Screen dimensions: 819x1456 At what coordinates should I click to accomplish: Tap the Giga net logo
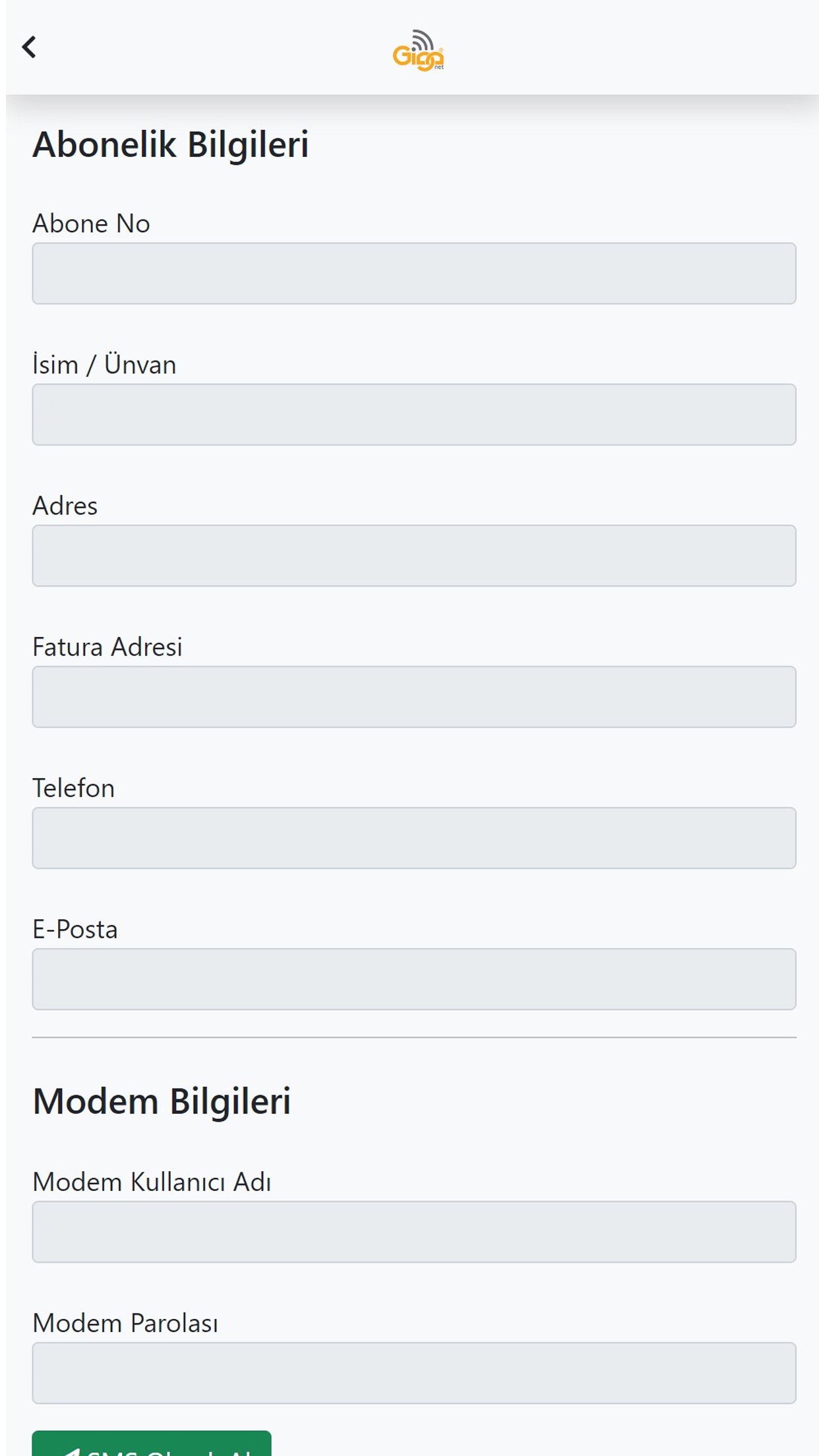pos(418,51)
